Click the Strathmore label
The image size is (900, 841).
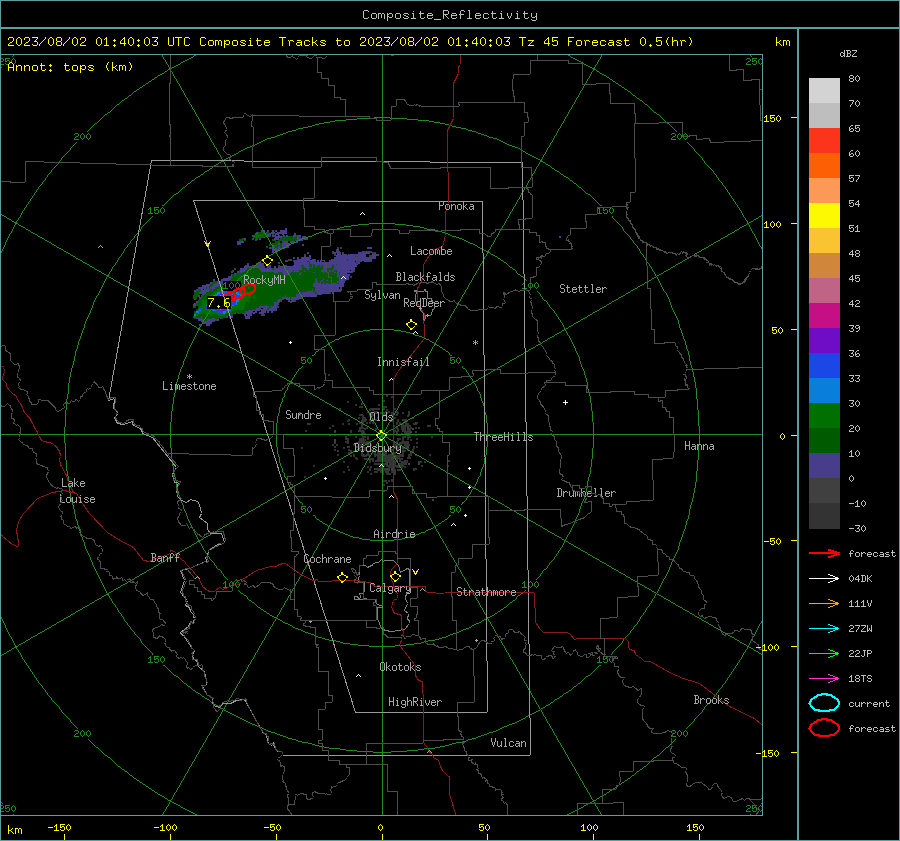pyautogui.click(x=486, y=592)
